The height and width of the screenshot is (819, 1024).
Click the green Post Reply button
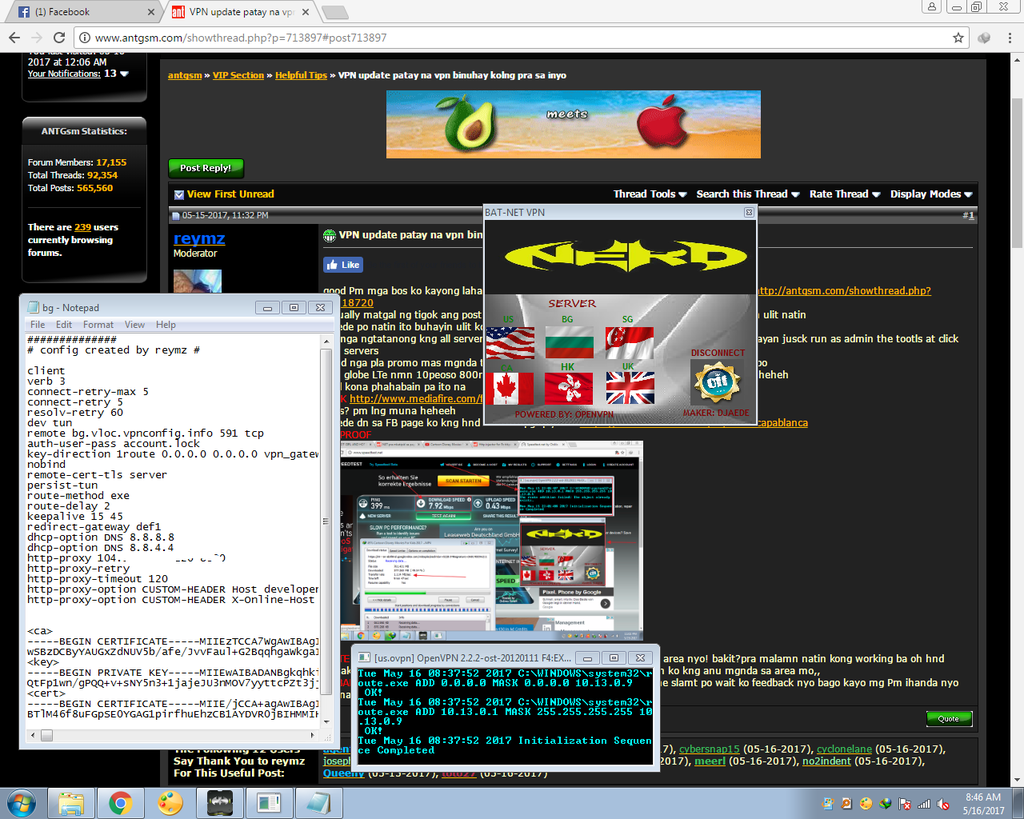(205, 168)
